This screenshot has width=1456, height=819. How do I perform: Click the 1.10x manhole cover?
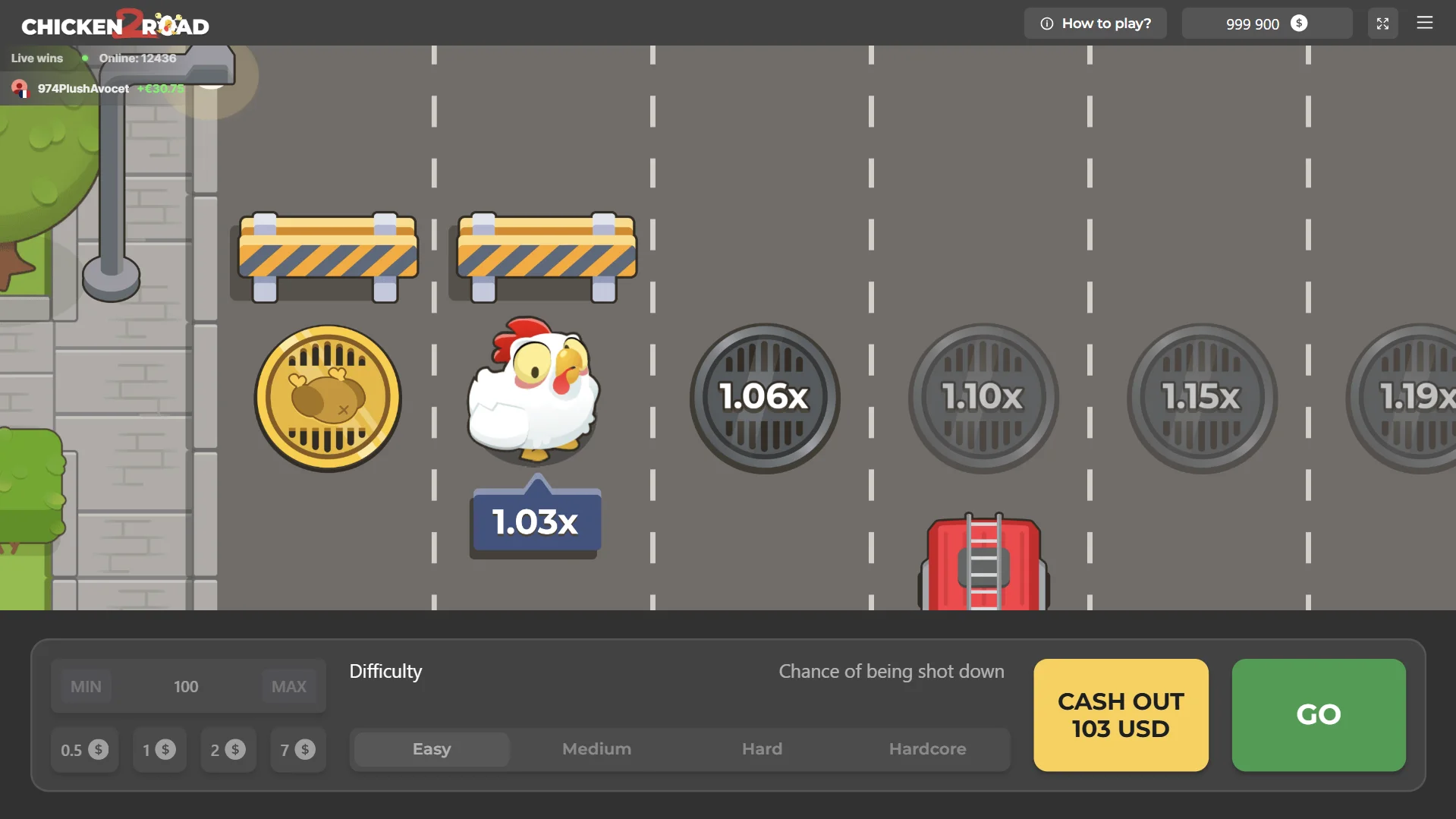point(983,398)
